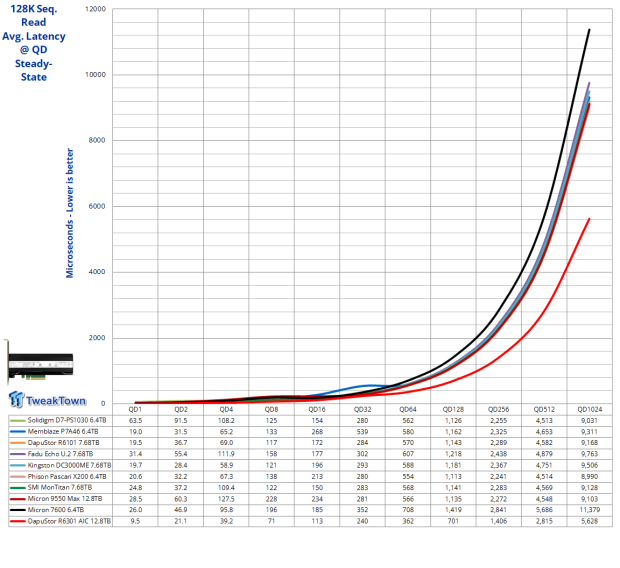
Task: Click the QD32 column header
Action: tap(362, 409)
